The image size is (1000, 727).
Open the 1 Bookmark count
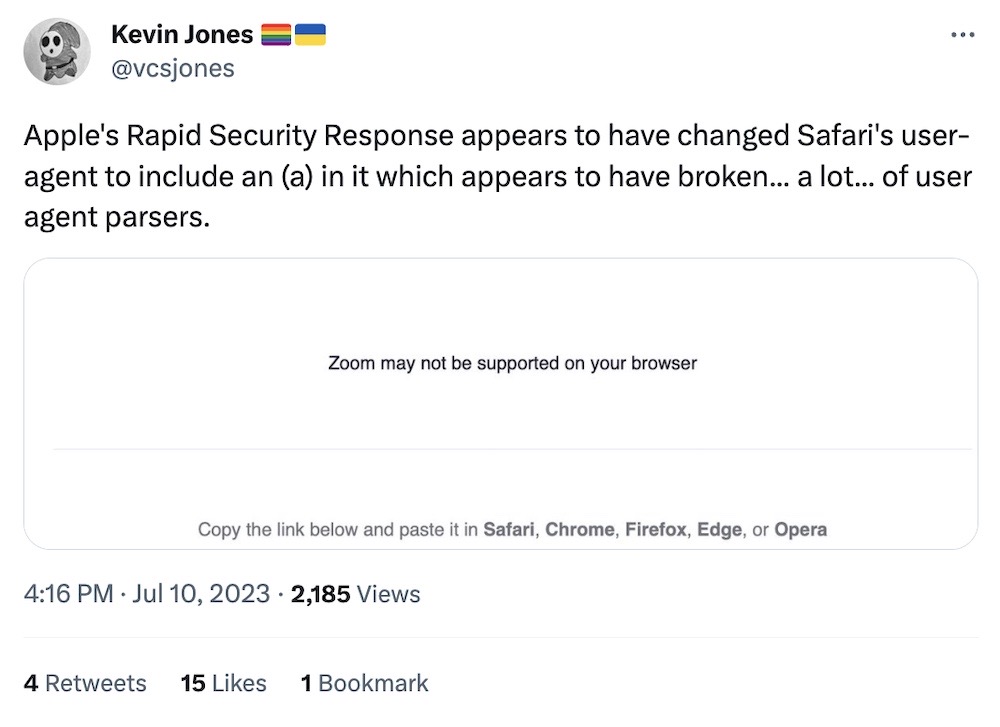point(364,683)
